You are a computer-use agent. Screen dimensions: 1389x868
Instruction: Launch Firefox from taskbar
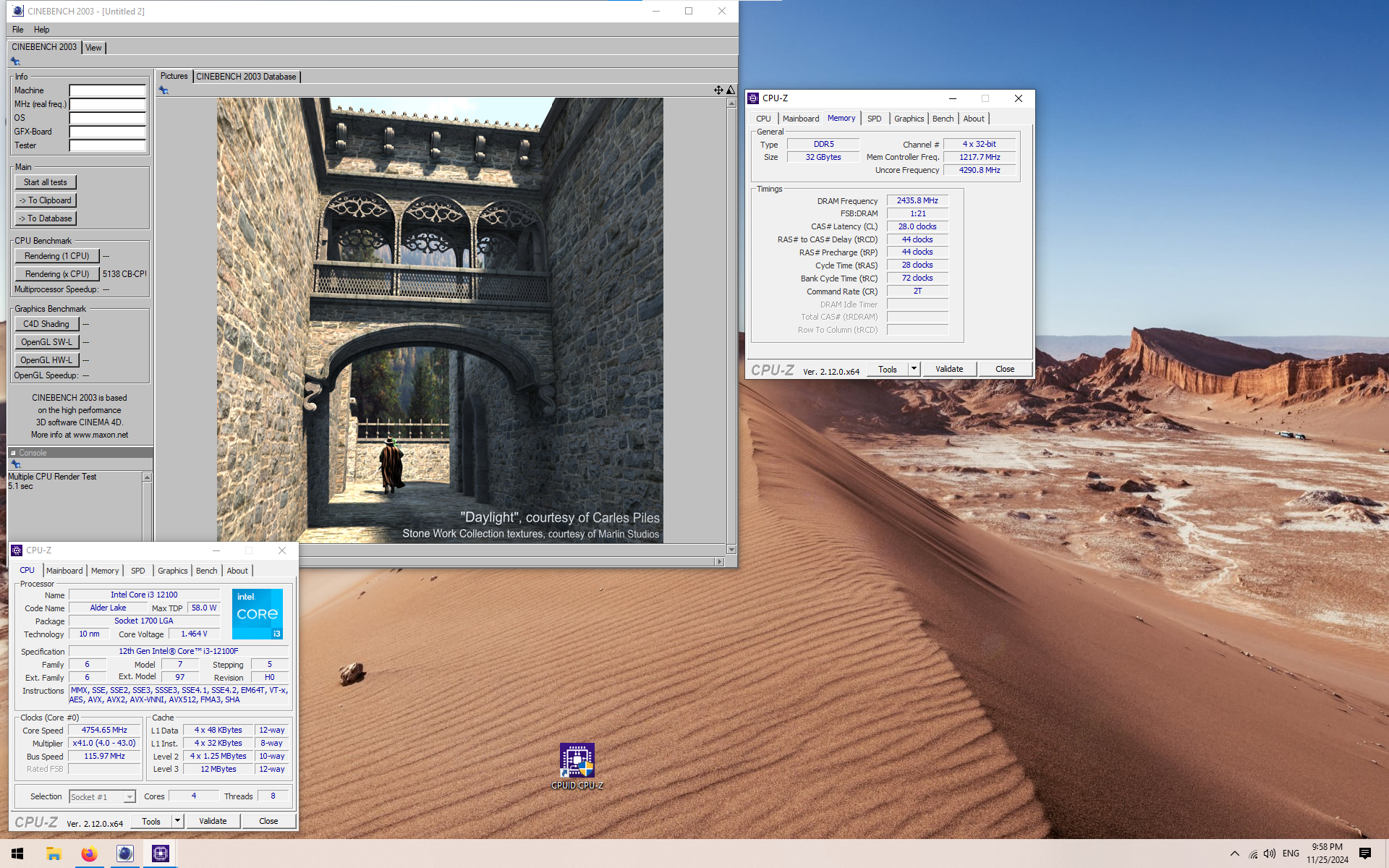click(89, 854)
